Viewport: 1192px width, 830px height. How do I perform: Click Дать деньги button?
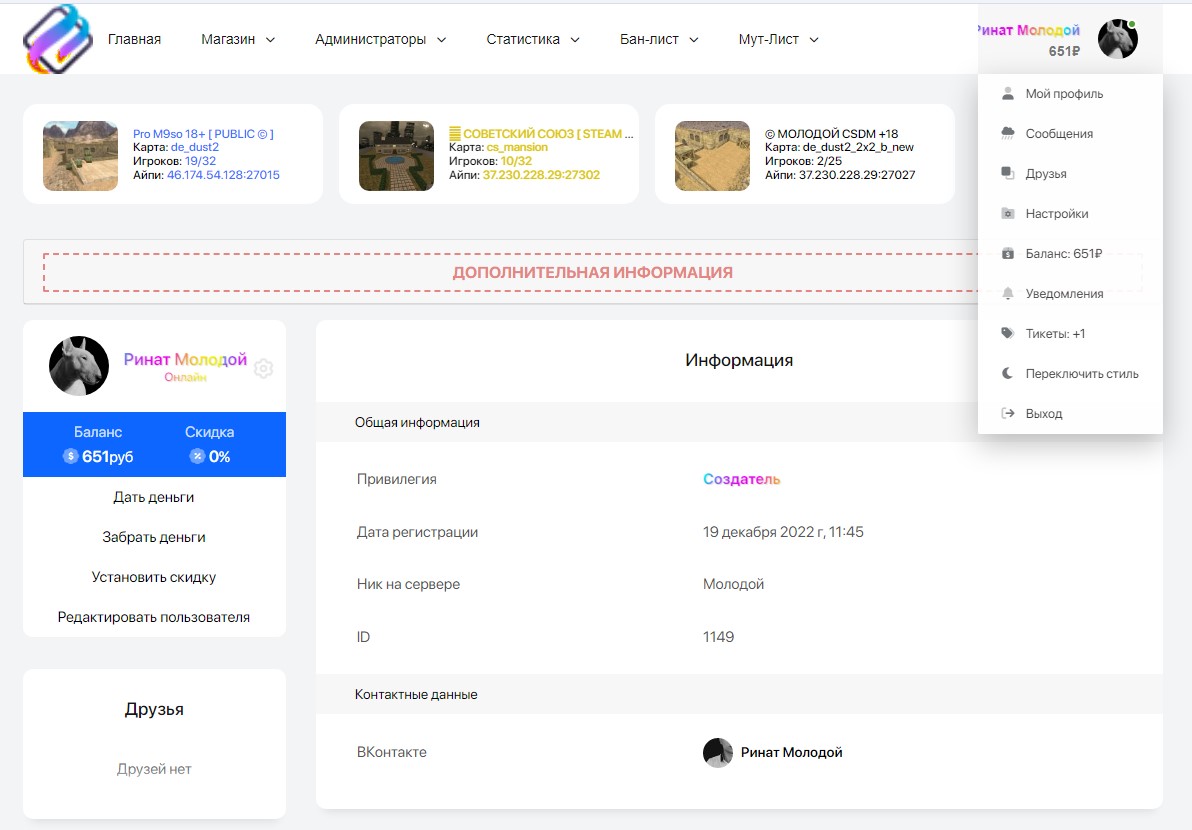(x=154, y=497)
